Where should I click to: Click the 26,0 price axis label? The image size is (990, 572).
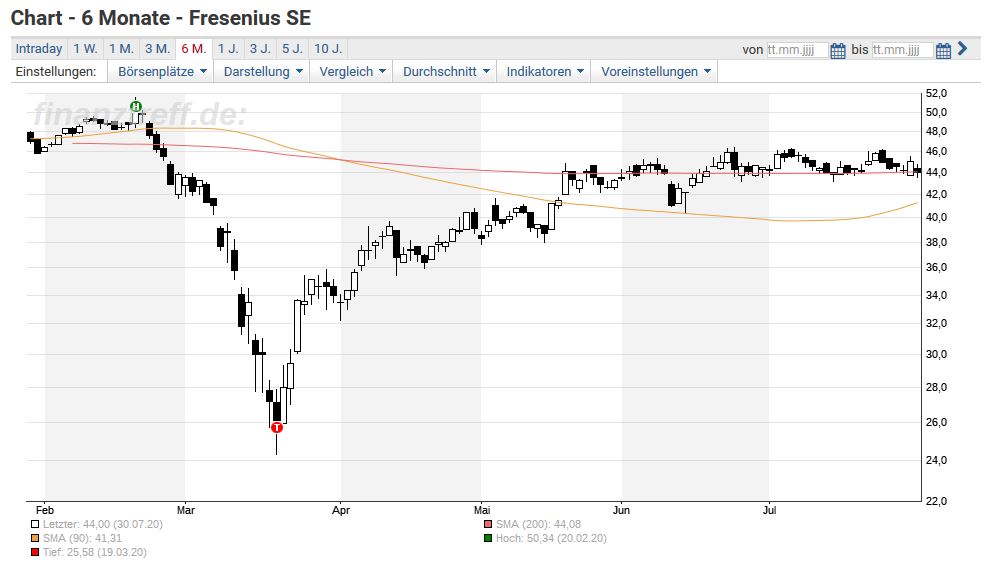pos(936,422)
